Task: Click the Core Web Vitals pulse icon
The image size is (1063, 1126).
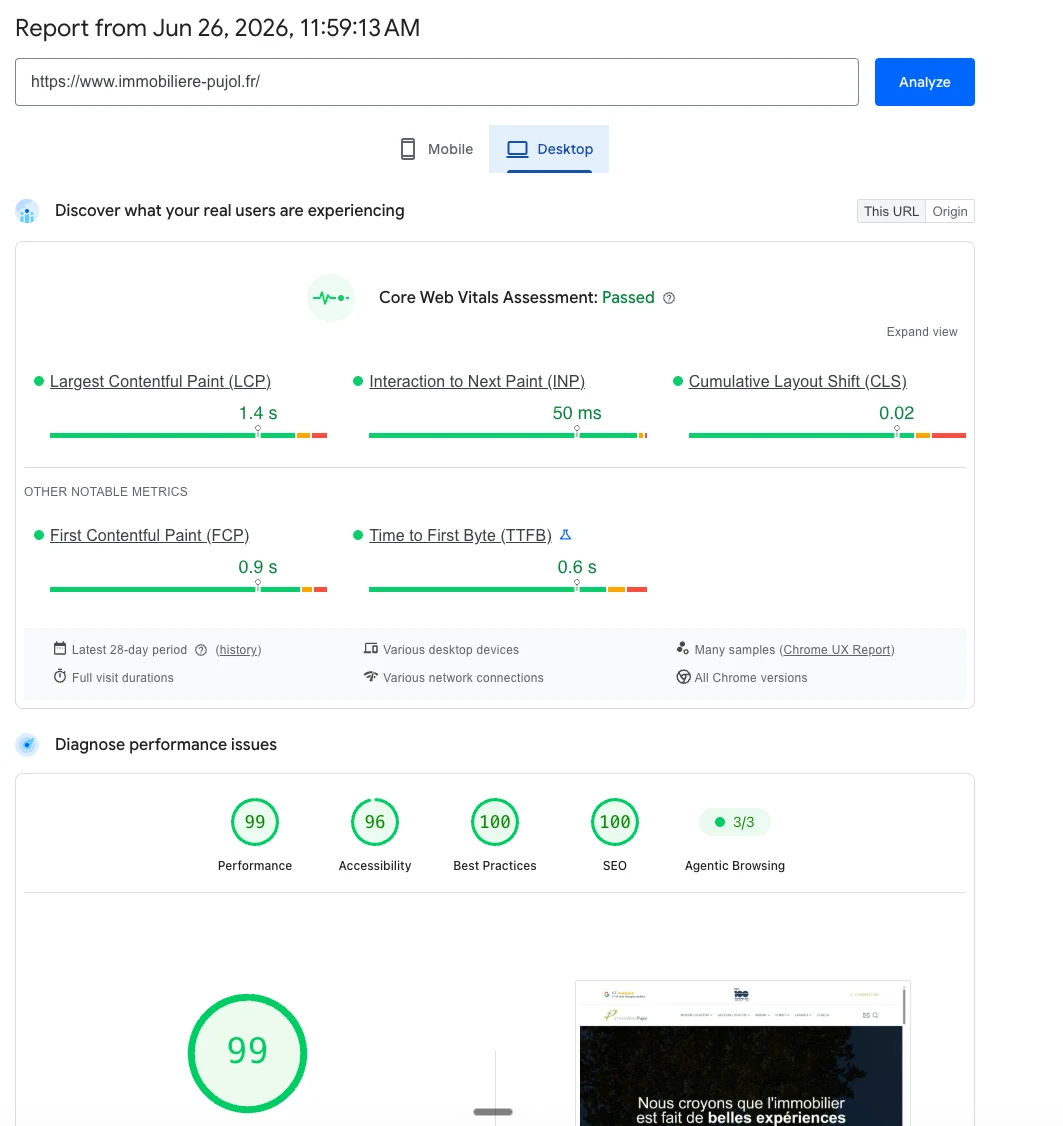Action: [331, 297]
